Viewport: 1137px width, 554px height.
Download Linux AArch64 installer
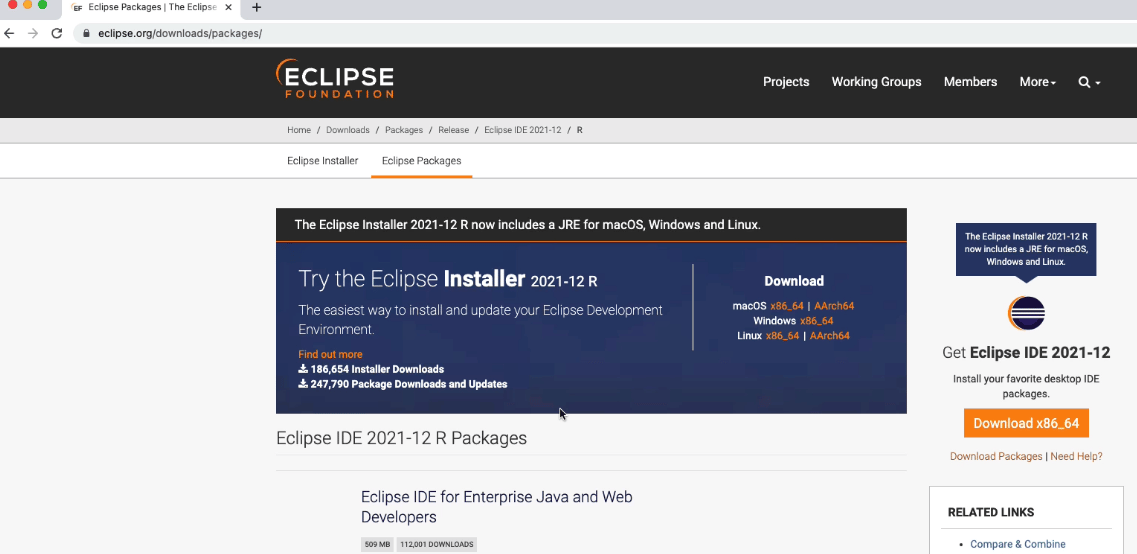point(830,336)
